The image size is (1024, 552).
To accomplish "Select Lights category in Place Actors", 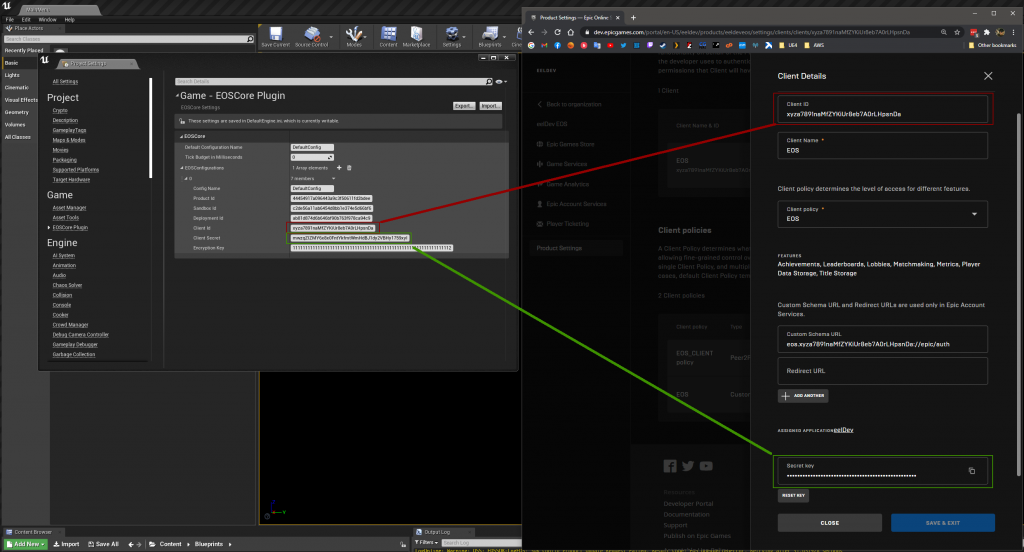I will point(12,75).
